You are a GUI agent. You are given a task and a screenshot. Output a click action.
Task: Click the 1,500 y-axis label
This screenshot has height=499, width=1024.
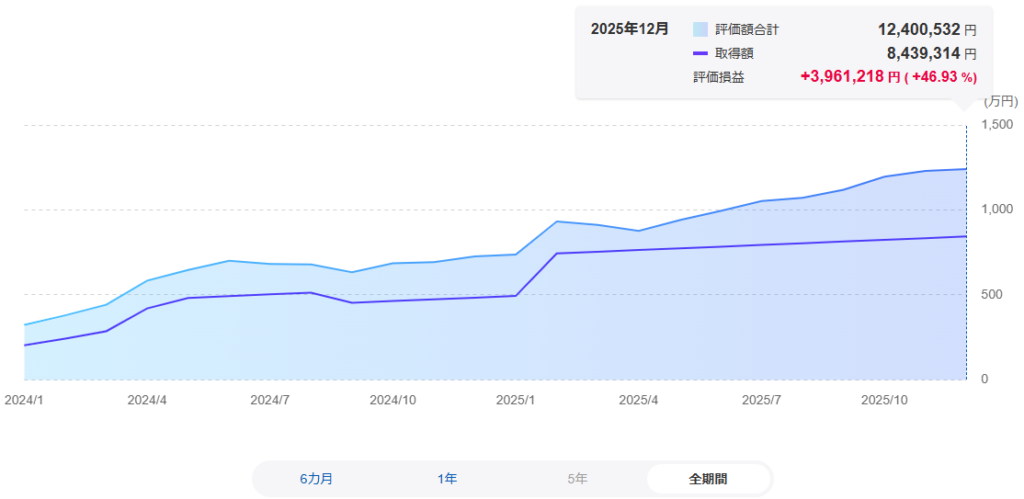point(999,124)
